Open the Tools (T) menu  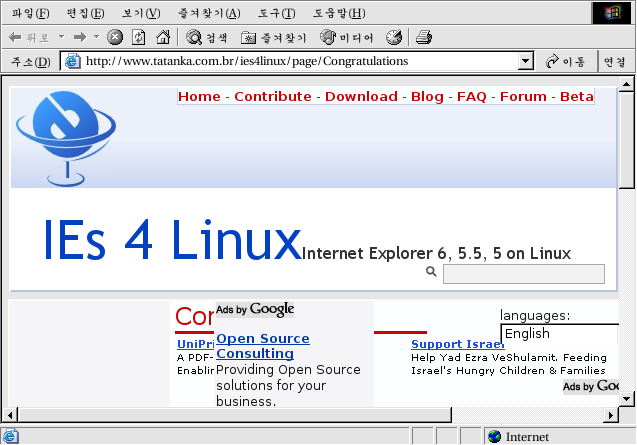coord(277,13)
